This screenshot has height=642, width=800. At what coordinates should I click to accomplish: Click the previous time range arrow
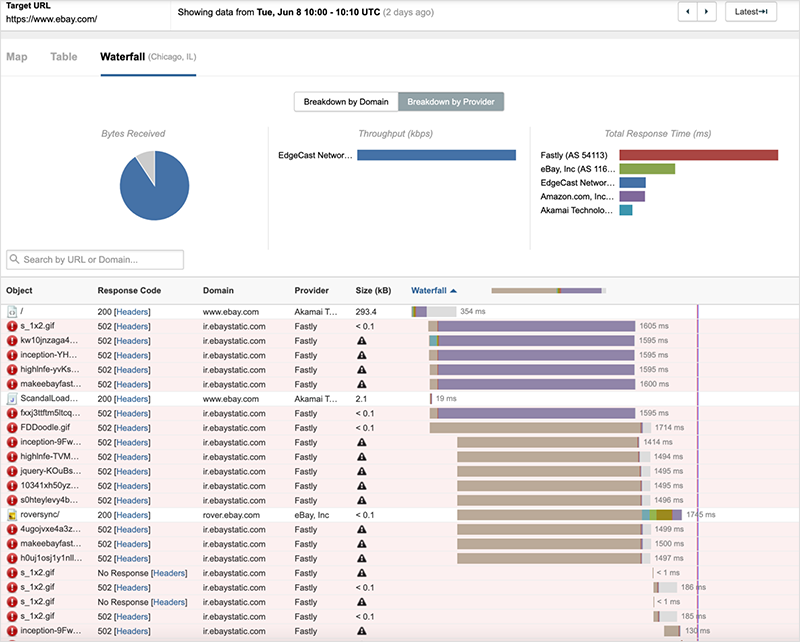[687, 12]
